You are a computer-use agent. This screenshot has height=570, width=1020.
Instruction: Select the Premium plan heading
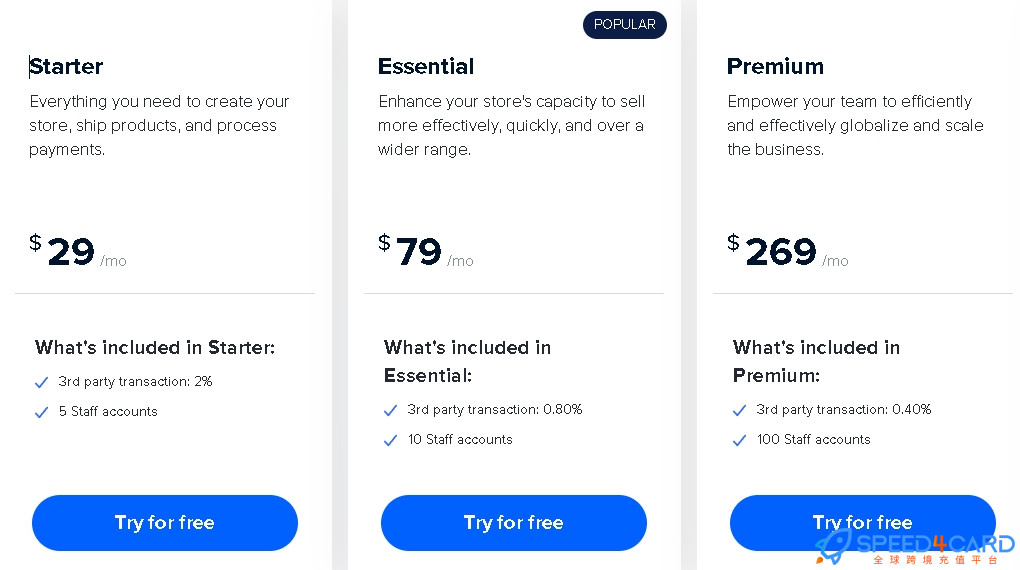(775, 66)
